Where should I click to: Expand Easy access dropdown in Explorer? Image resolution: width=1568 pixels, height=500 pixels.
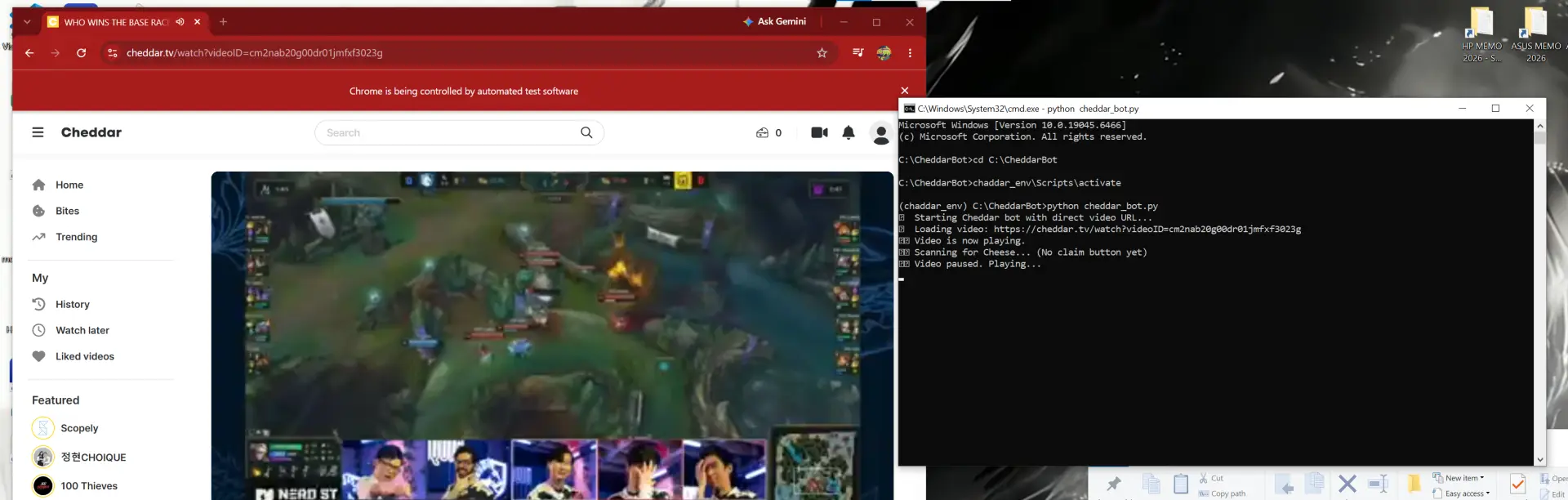click(x=1461, y=493)
